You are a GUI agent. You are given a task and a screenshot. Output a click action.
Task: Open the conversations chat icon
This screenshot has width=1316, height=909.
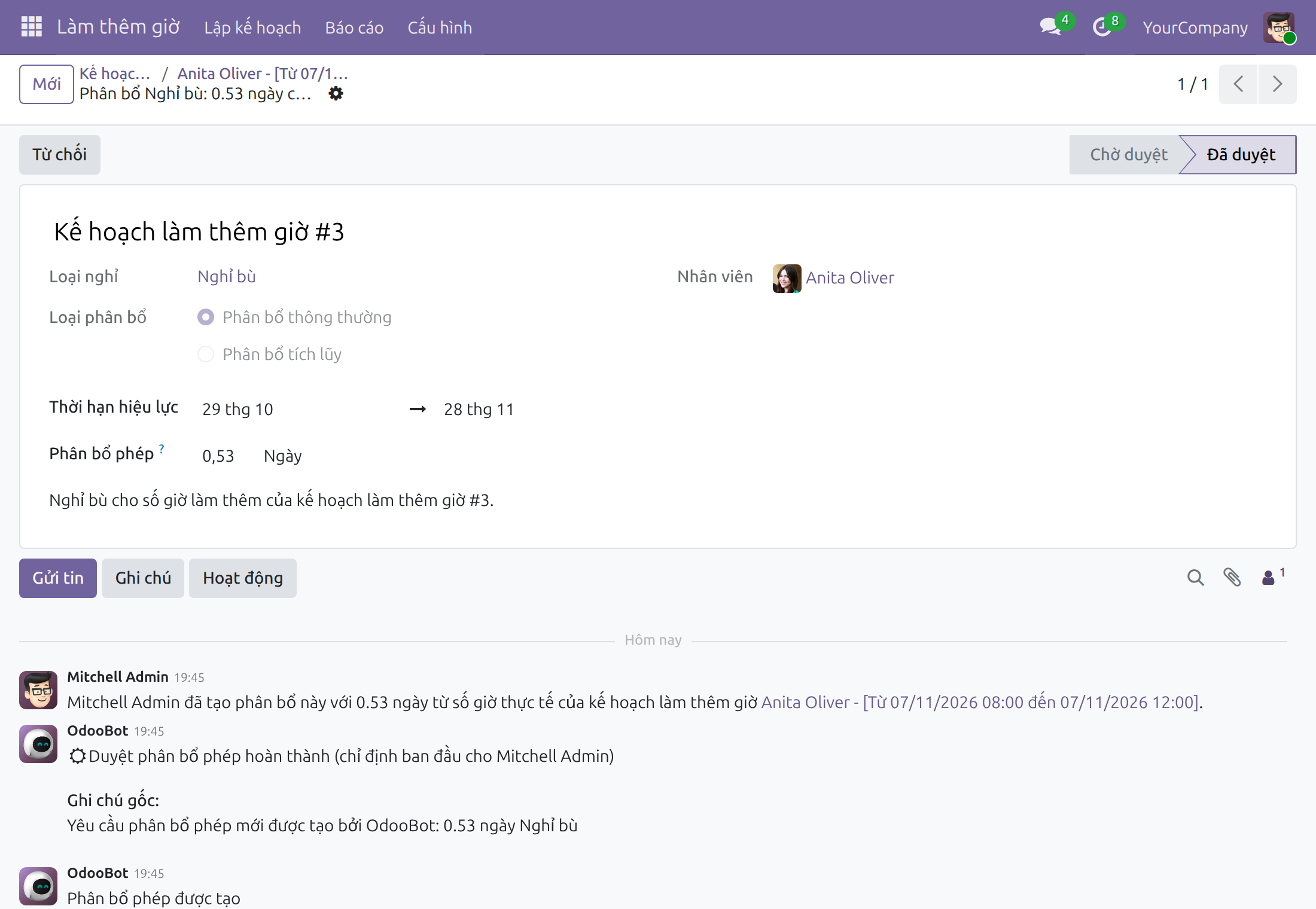coord(1050,27)
